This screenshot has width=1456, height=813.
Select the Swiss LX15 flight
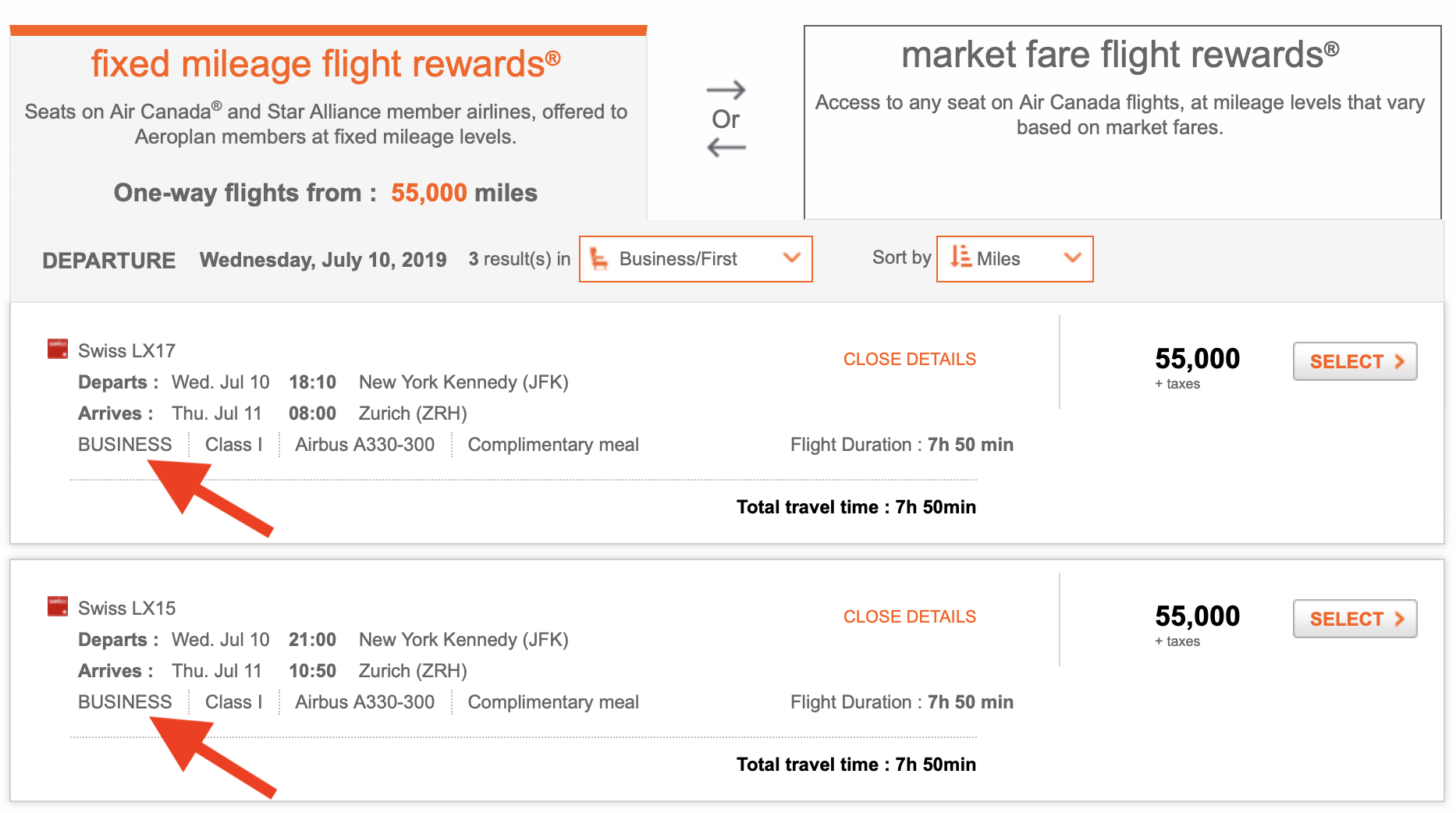(x=1354, y=620)
